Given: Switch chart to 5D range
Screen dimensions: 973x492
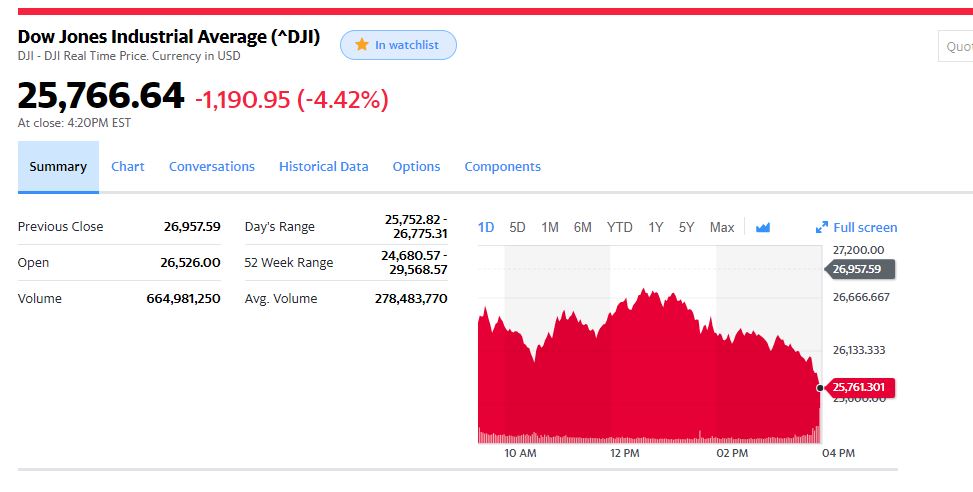Looking at the screenshot, I should click(517, 227).
